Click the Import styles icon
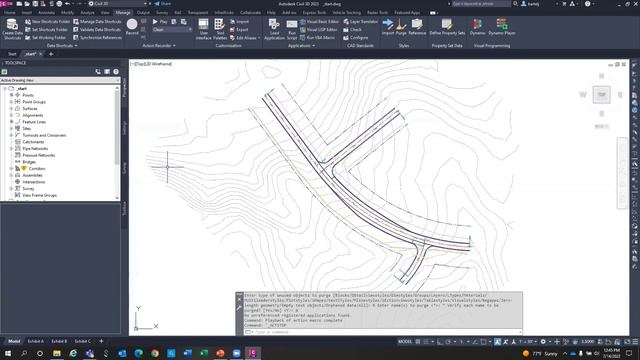Image resolution: width=640 pixels, height=360 pixels. tap(388, 27)
